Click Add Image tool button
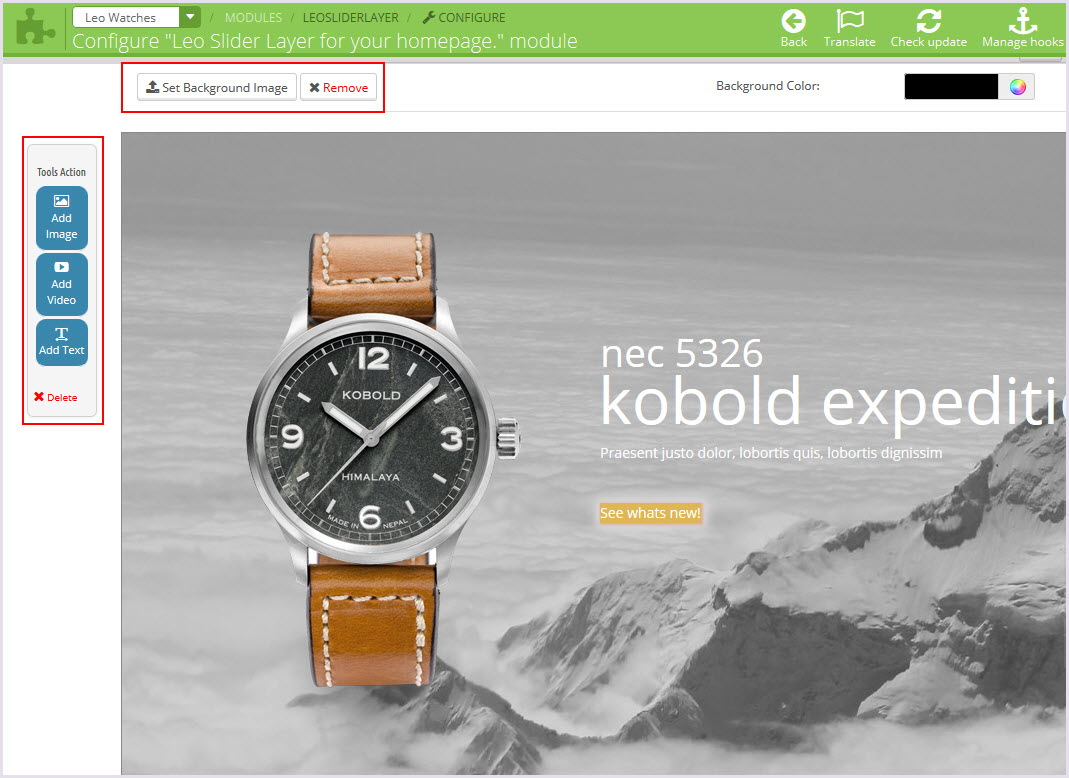This screenshot has height=778, width=1069. coord(61,218)
